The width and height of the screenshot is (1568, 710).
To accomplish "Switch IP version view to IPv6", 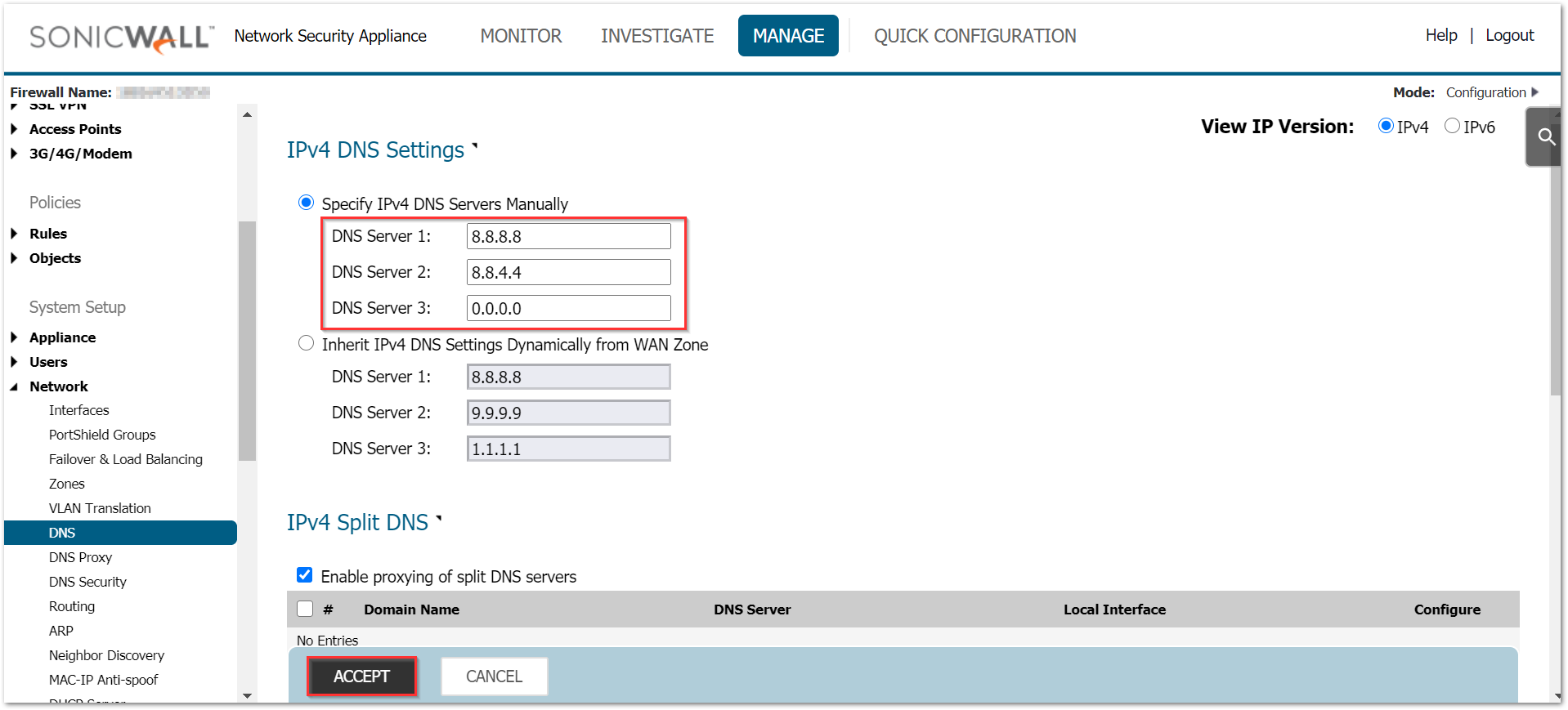I will 1452,126.
